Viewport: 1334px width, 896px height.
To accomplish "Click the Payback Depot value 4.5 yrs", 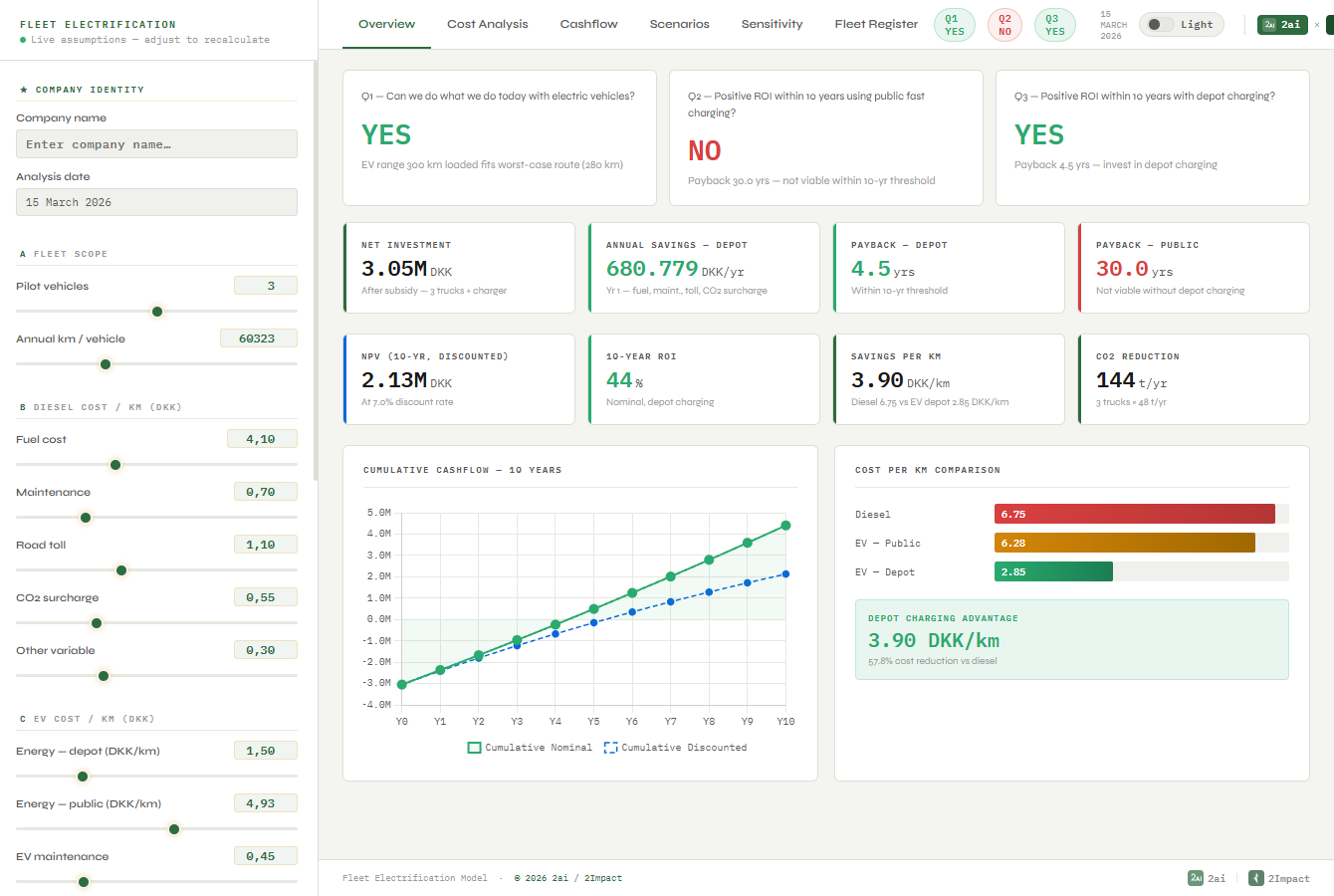I will [x=883, y=269].
